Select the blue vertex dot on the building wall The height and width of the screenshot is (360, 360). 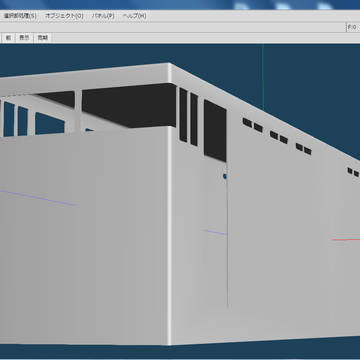click(225, 176)
